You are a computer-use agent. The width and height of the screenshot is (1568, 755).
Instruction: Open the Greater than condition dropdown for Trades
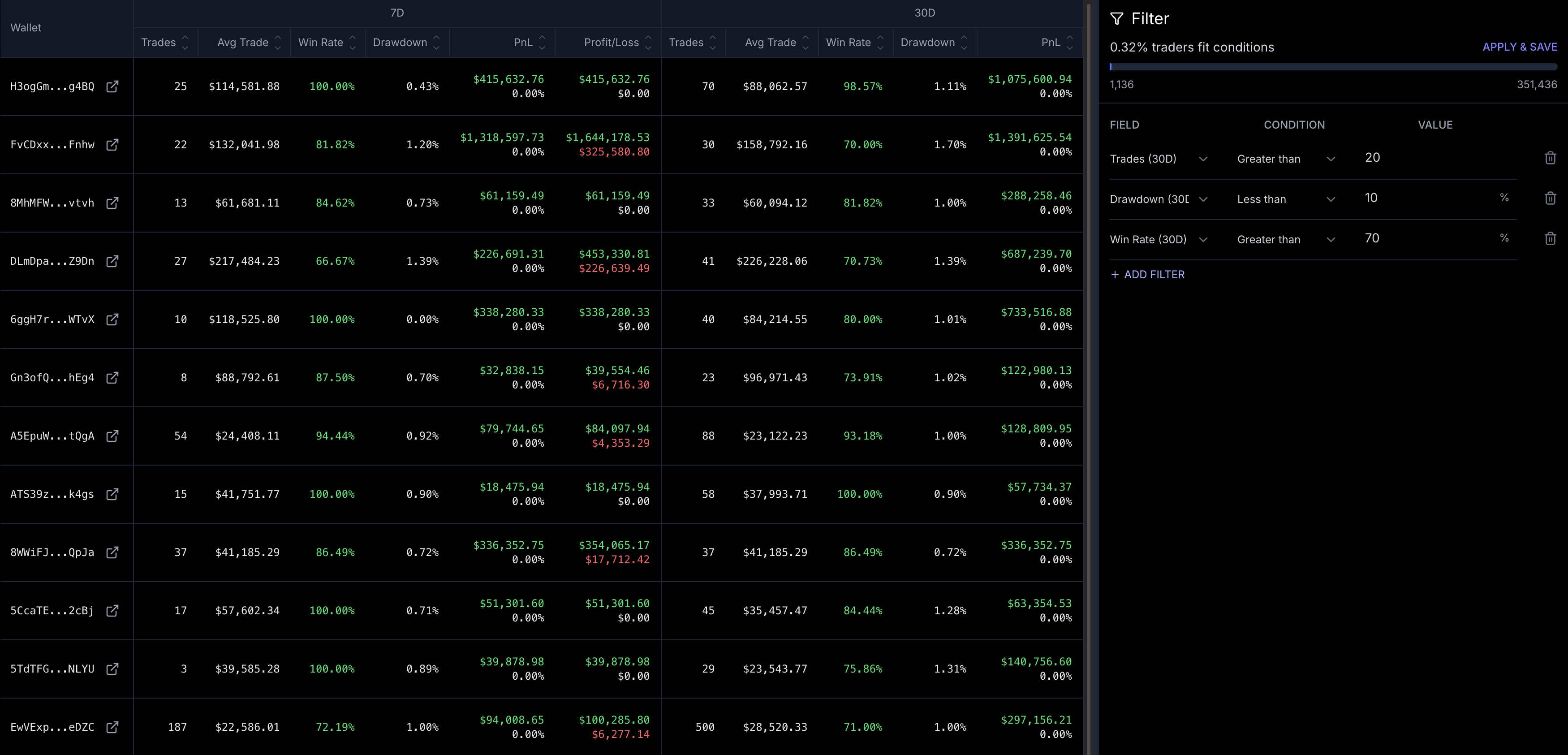(x=1331, y=159)
